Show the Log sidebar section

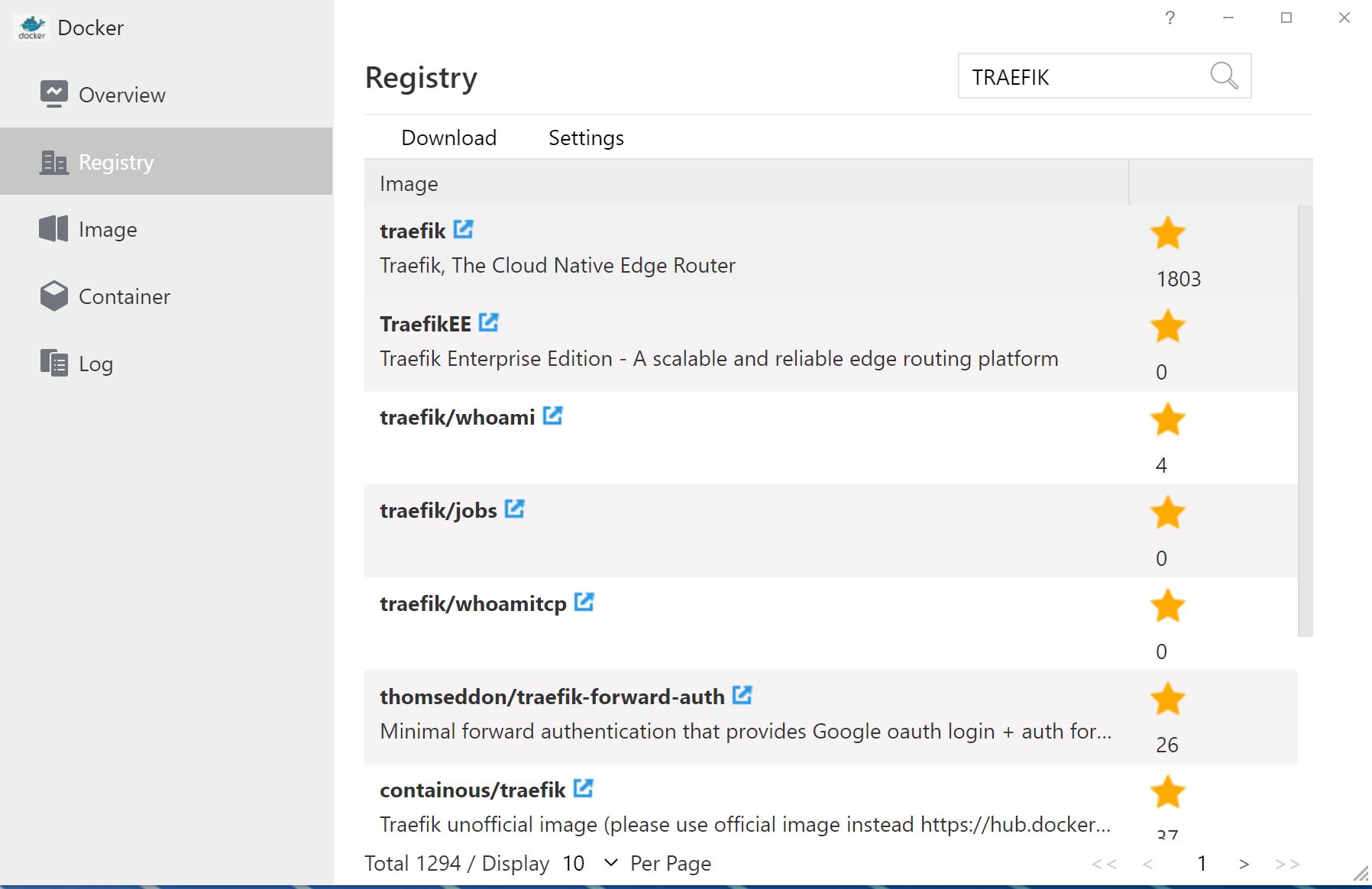tap(167, 364)
